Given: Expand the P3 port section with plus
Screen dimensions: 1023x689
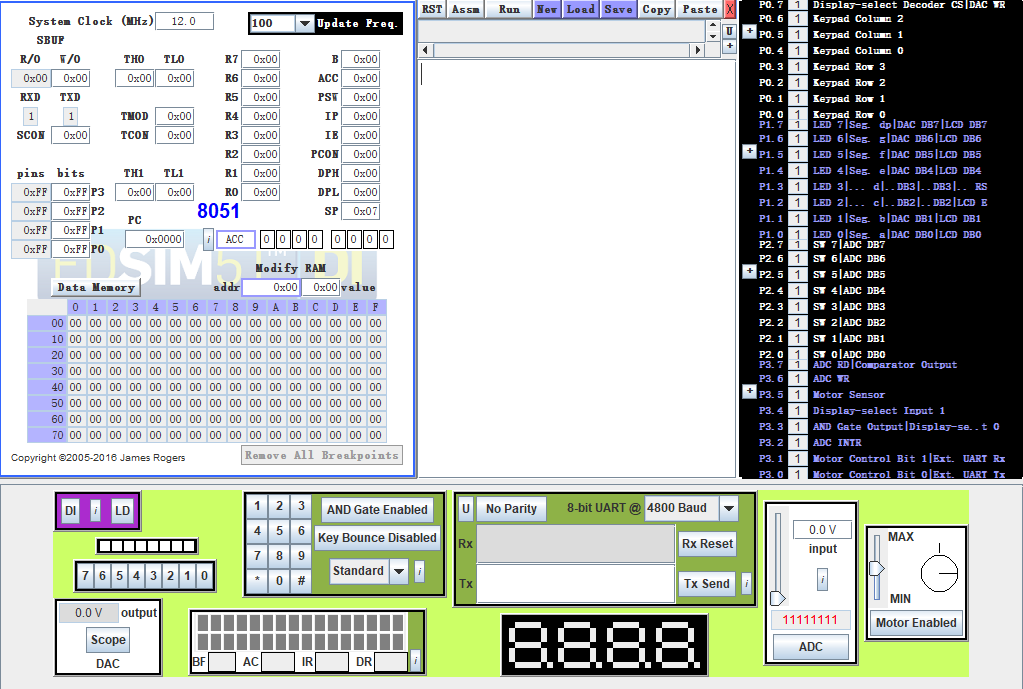Looking at the screenshot, I should (749, 391).
